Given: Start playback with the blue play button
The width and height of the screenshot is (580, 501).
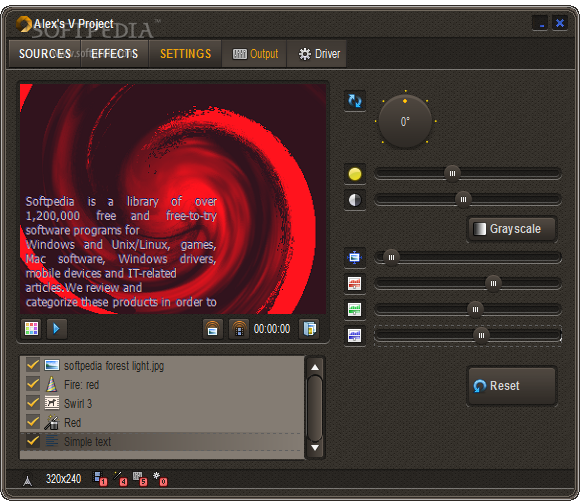Looking at the screenshot, I should (57, 329).
